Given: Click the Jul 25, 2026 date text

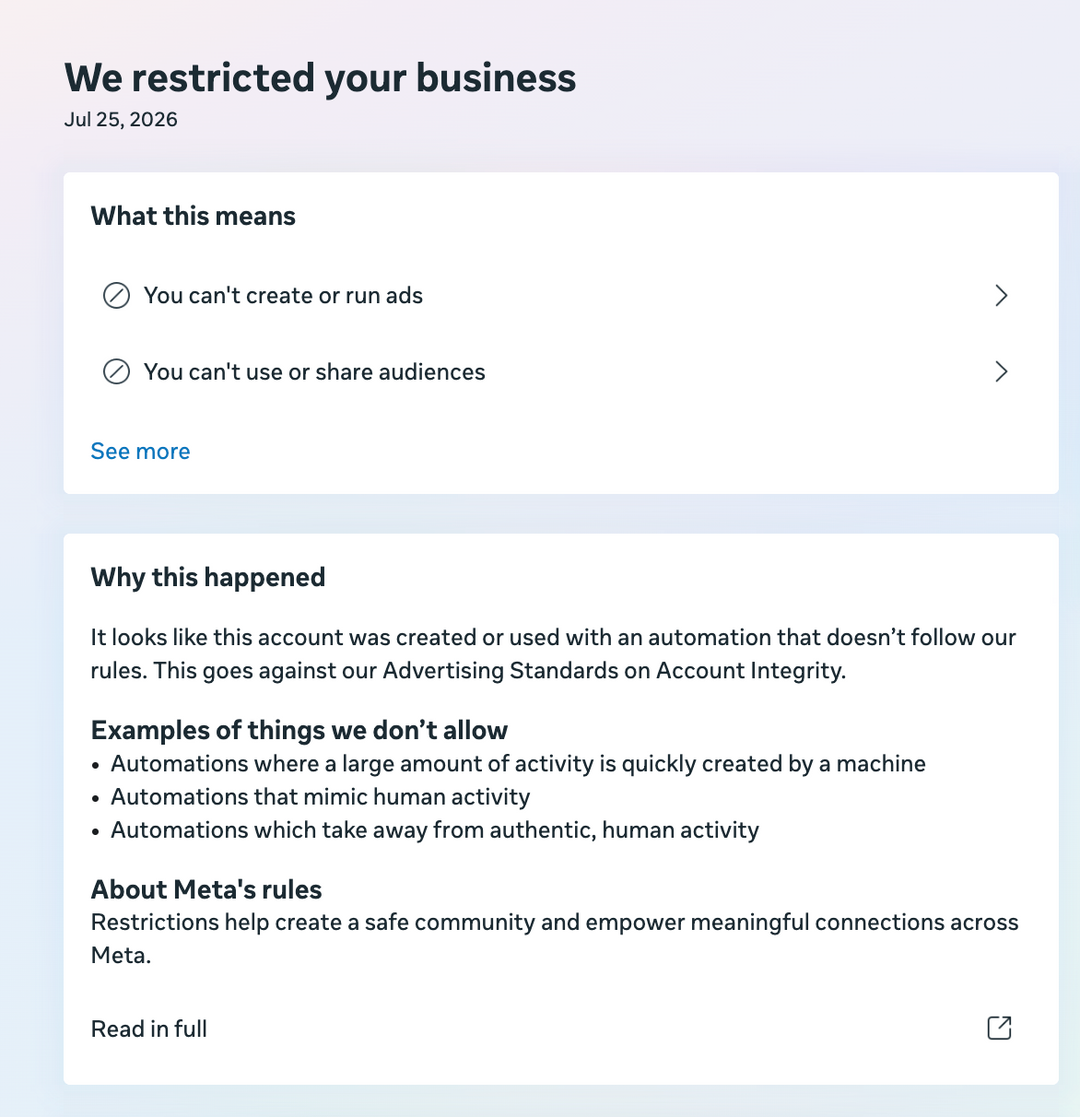Looking at the screenshot, I should coord(120,119).
